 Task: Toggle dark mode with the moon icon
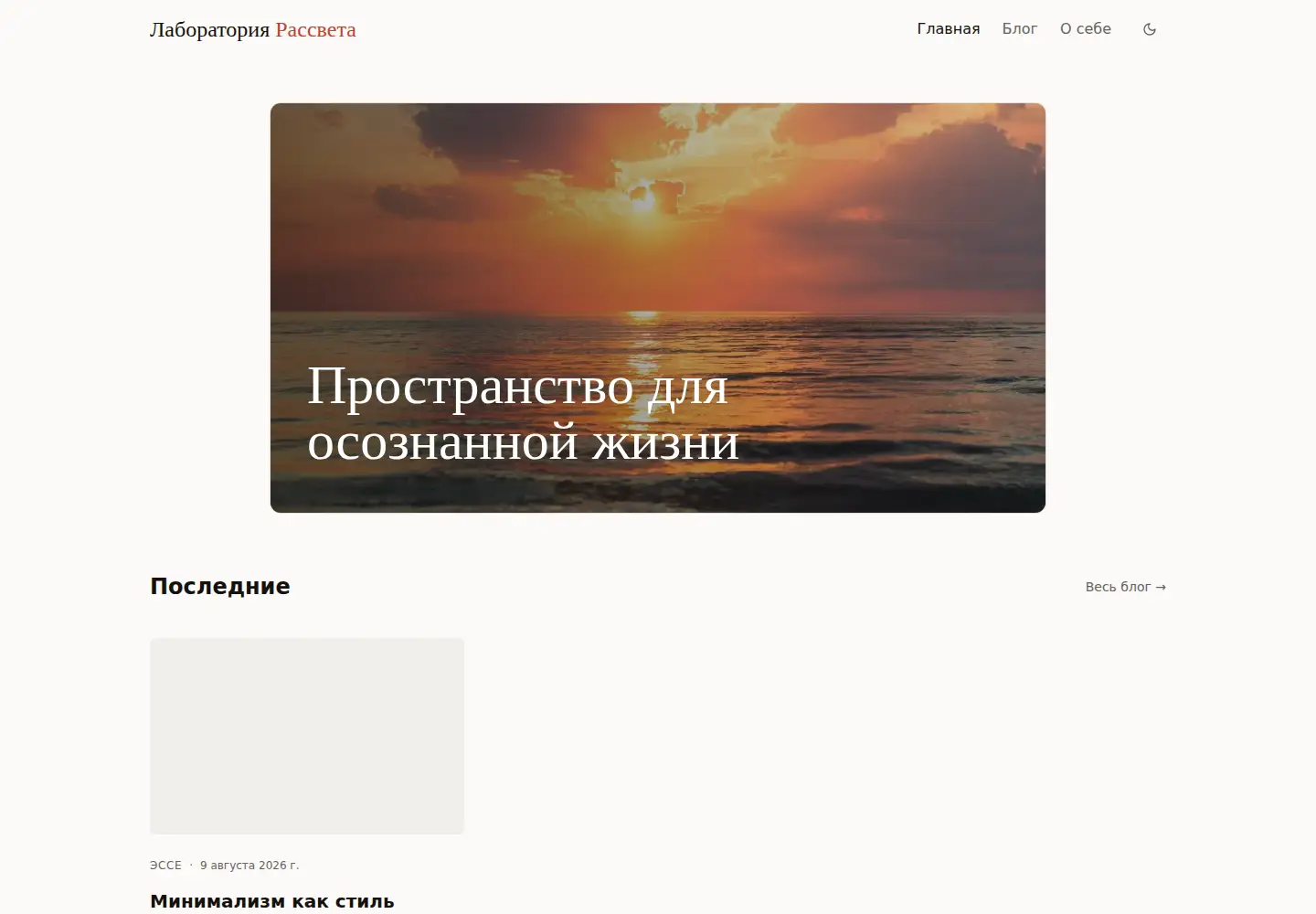(x=1150, y=29)
